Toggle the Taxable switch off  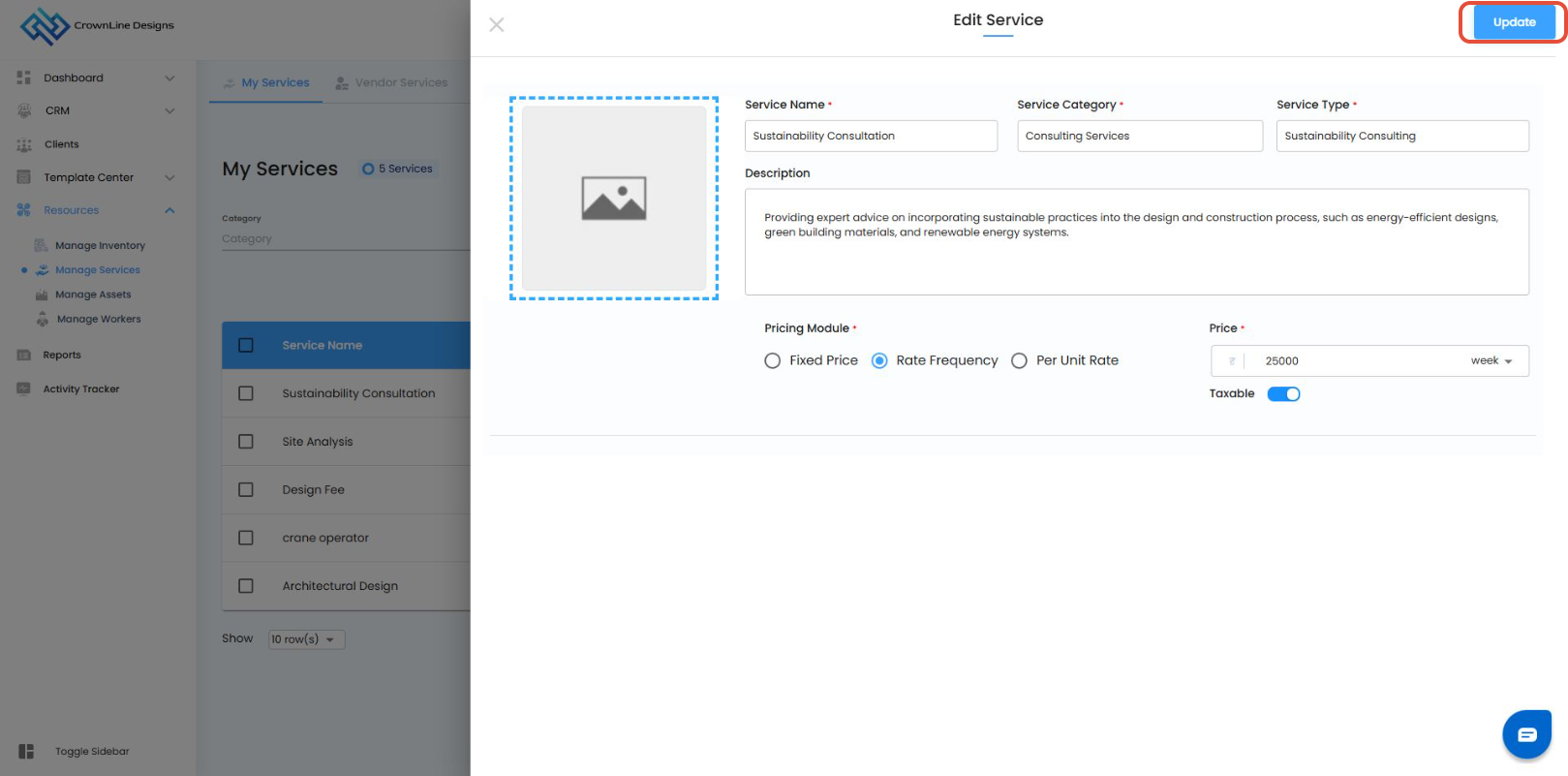point(1284,394)
